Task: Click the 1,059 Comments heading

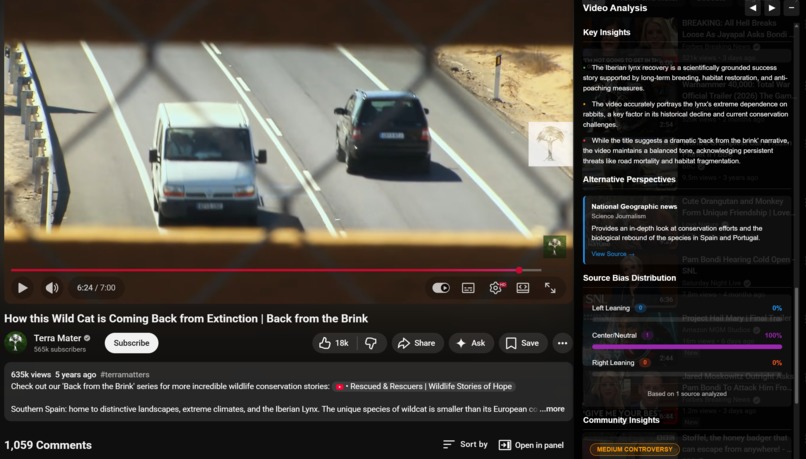Action: click(48, 445)
